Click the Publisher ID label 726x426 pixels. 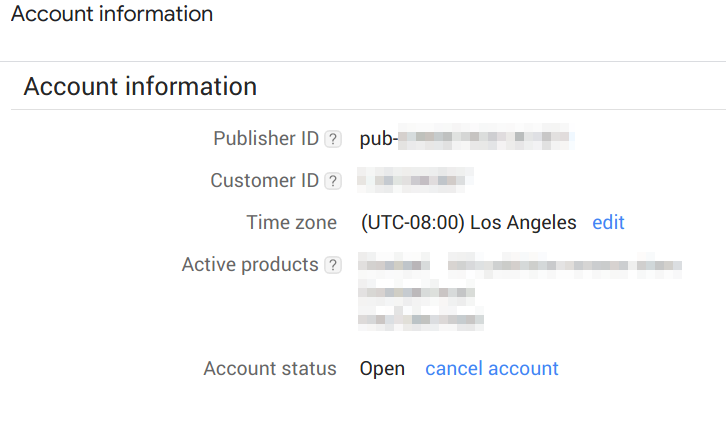pyautogui.click(x=266, y=138)
